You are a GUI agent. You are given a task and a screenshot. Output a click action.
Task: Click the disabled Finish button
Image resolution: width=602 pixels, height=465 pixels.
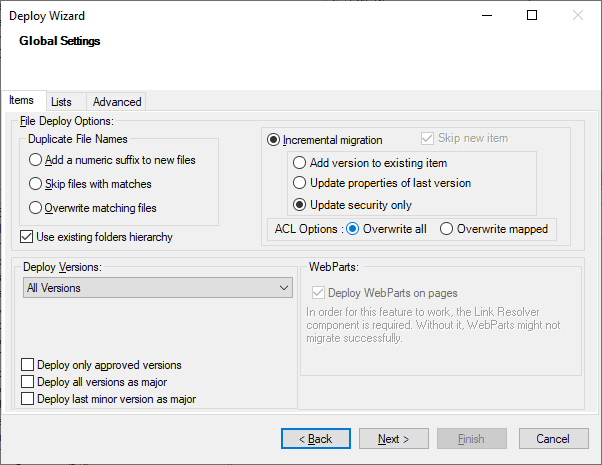472,439
